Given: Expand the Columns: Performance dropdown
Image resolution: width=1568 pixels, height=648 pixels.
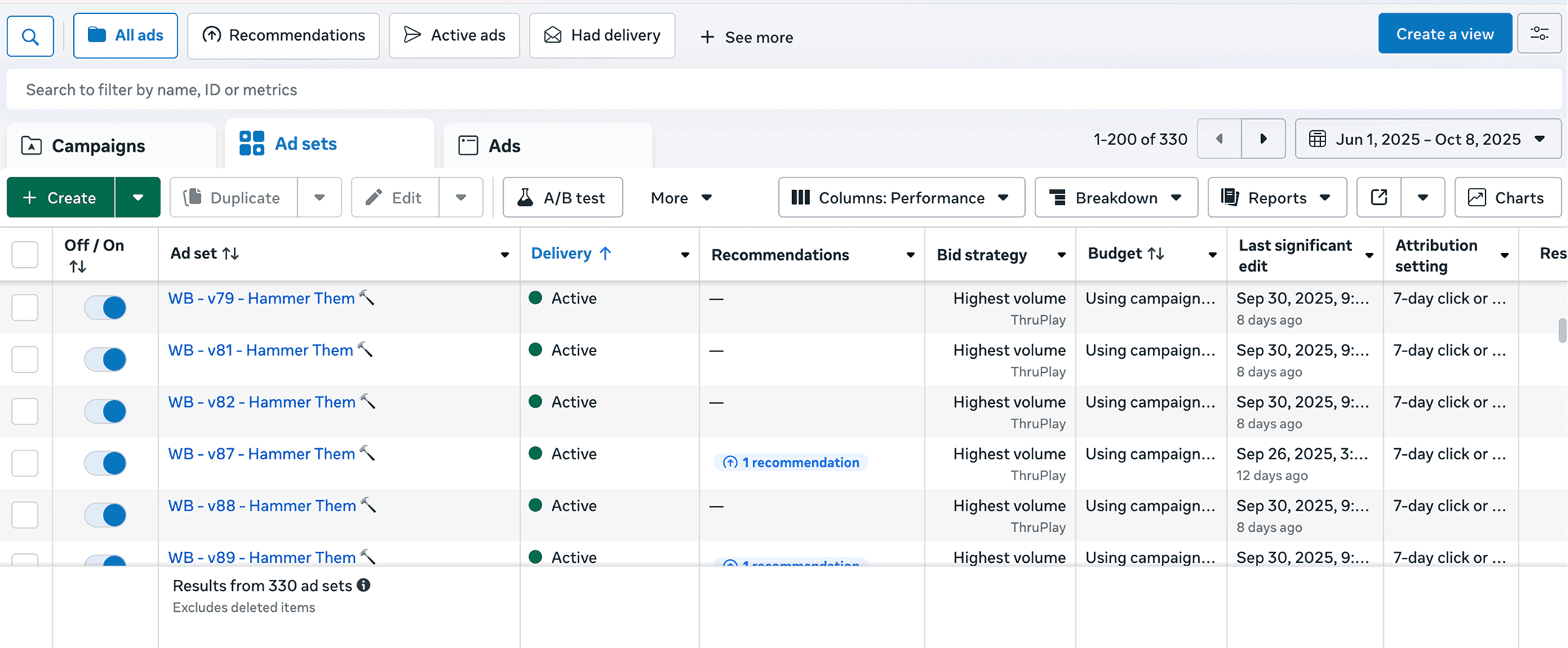Looking at the screenshot, I should click(901, 198).
